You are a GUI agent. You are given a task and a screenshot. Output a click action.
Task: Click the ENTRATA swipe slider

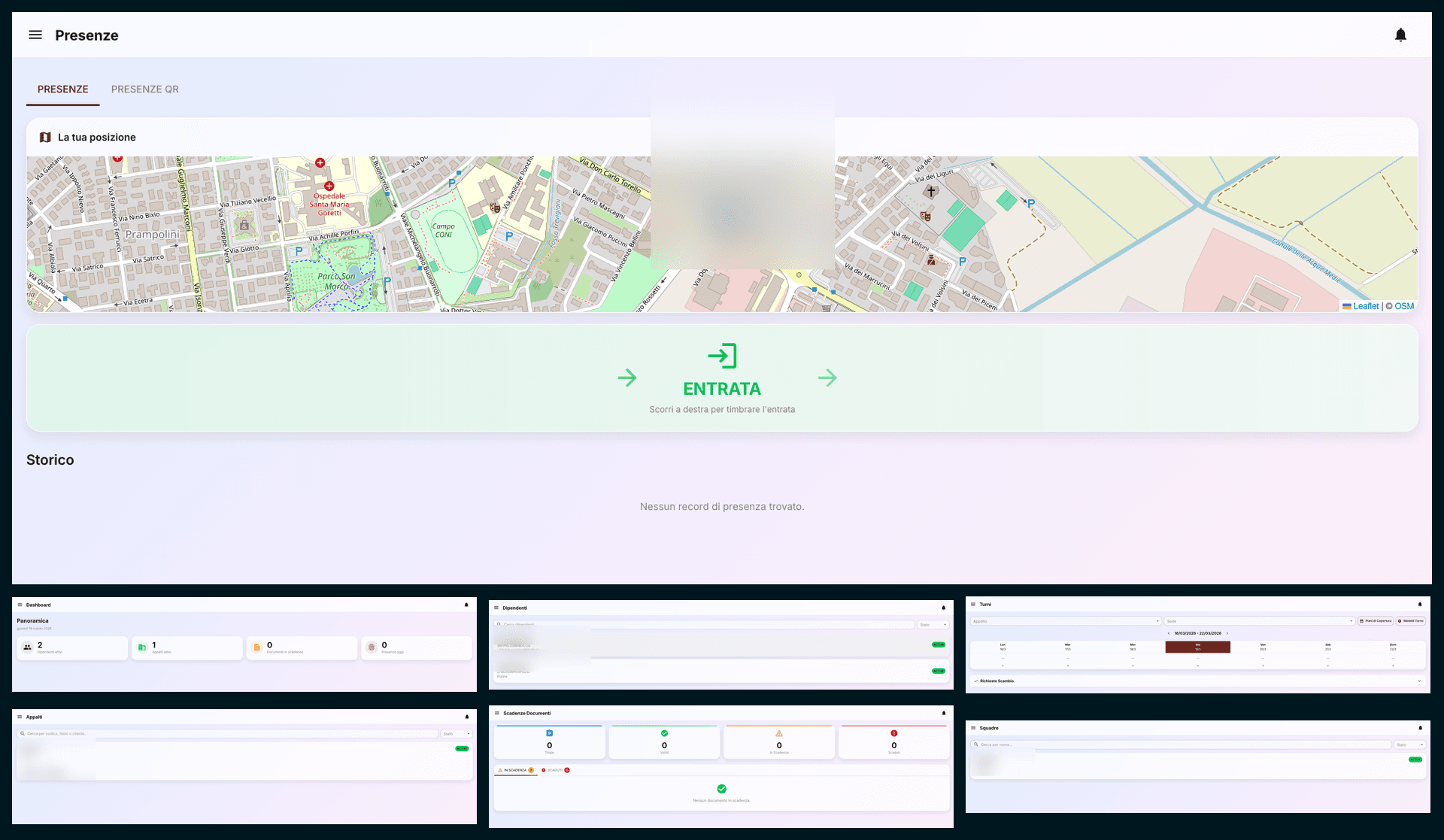(x=722, y=378)
